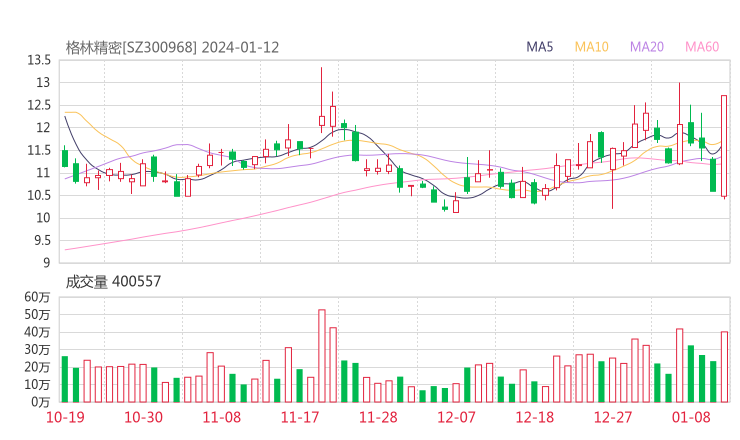
Task: Click the 12-27 date axis label
Action: (613, 417)
